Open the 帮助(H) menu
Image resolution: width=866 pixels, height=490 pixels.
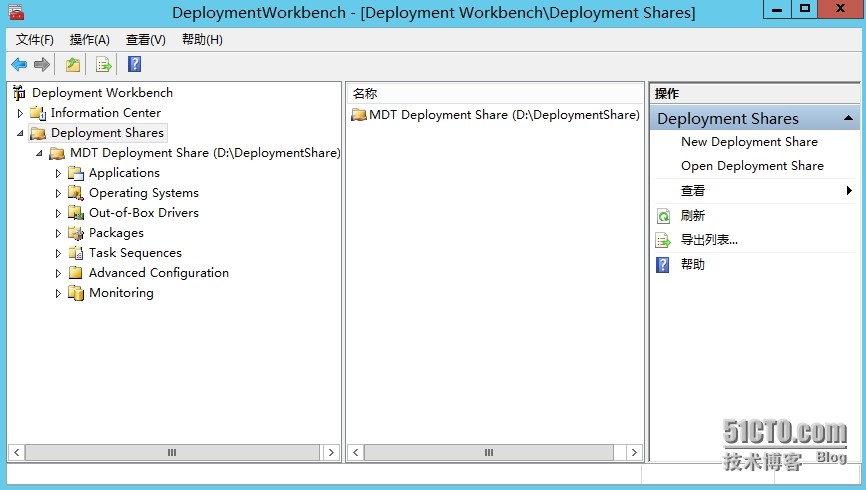[x=202, y=40]
